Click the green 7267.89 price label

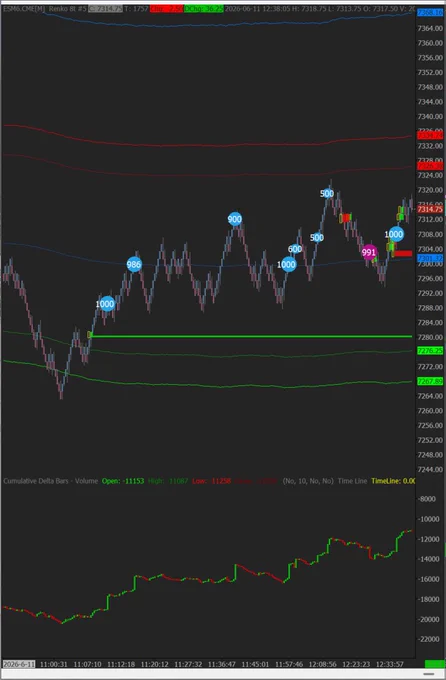coord(430,381)
